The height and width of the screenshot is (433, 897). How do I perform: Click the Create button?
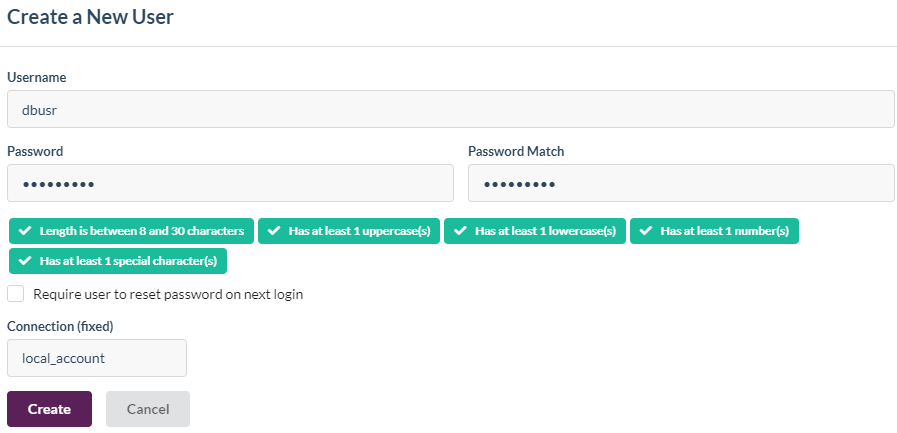point(49,409)
